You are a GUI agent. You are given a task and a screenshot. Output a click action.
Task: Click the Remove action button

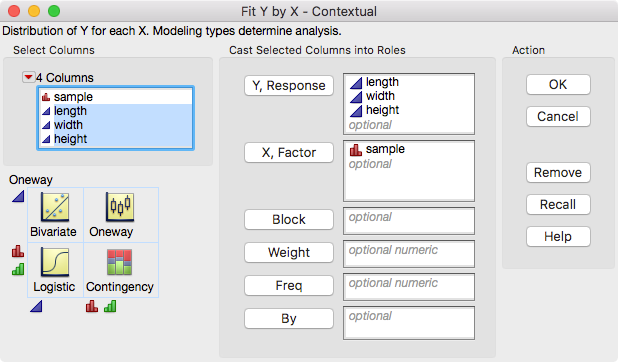tap(558, 172)
